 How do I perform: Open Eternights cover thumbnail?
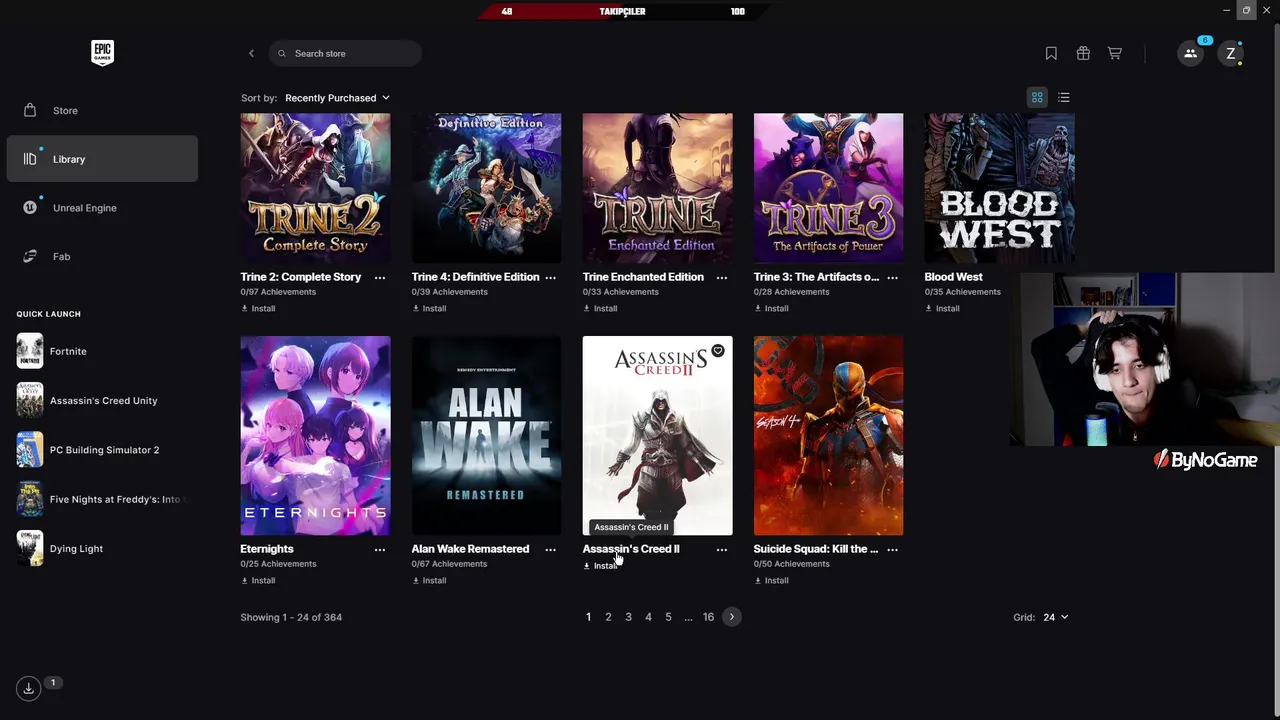315,435
